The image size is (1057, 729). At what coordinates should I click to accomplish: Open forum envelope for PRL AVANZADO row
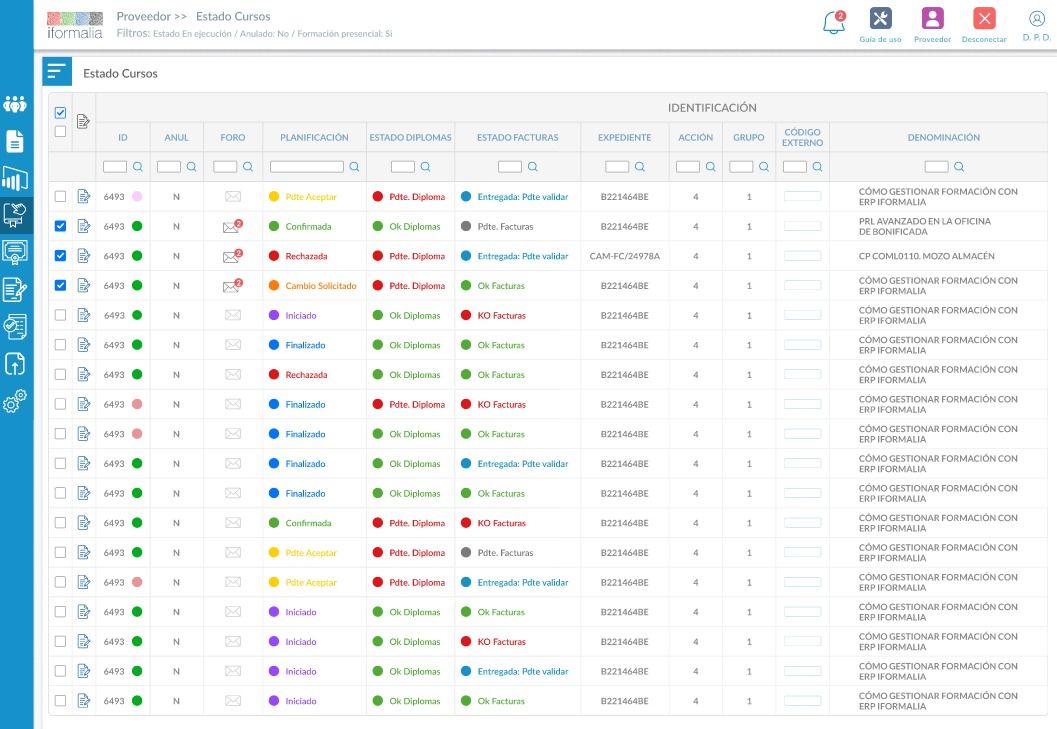pyautogui.click(x=232, y=227)
